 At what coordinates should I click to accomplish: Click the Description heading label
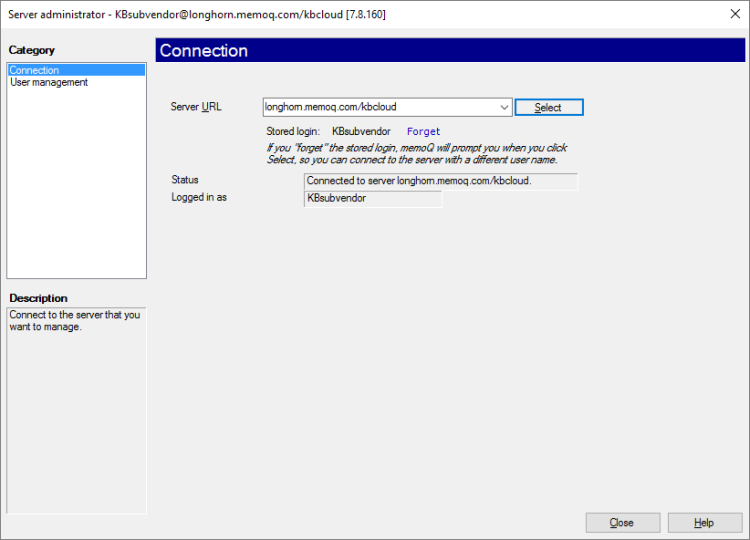[x=39, y=298]
